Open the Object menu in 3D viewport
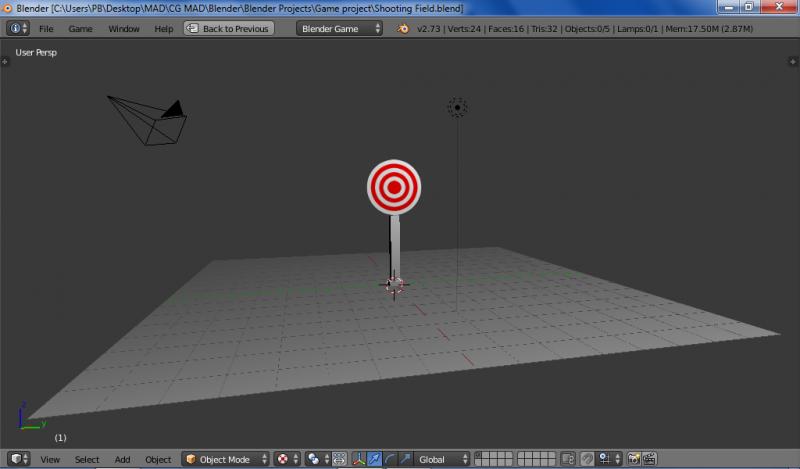800x469 pixels. (x=158, y=459)
